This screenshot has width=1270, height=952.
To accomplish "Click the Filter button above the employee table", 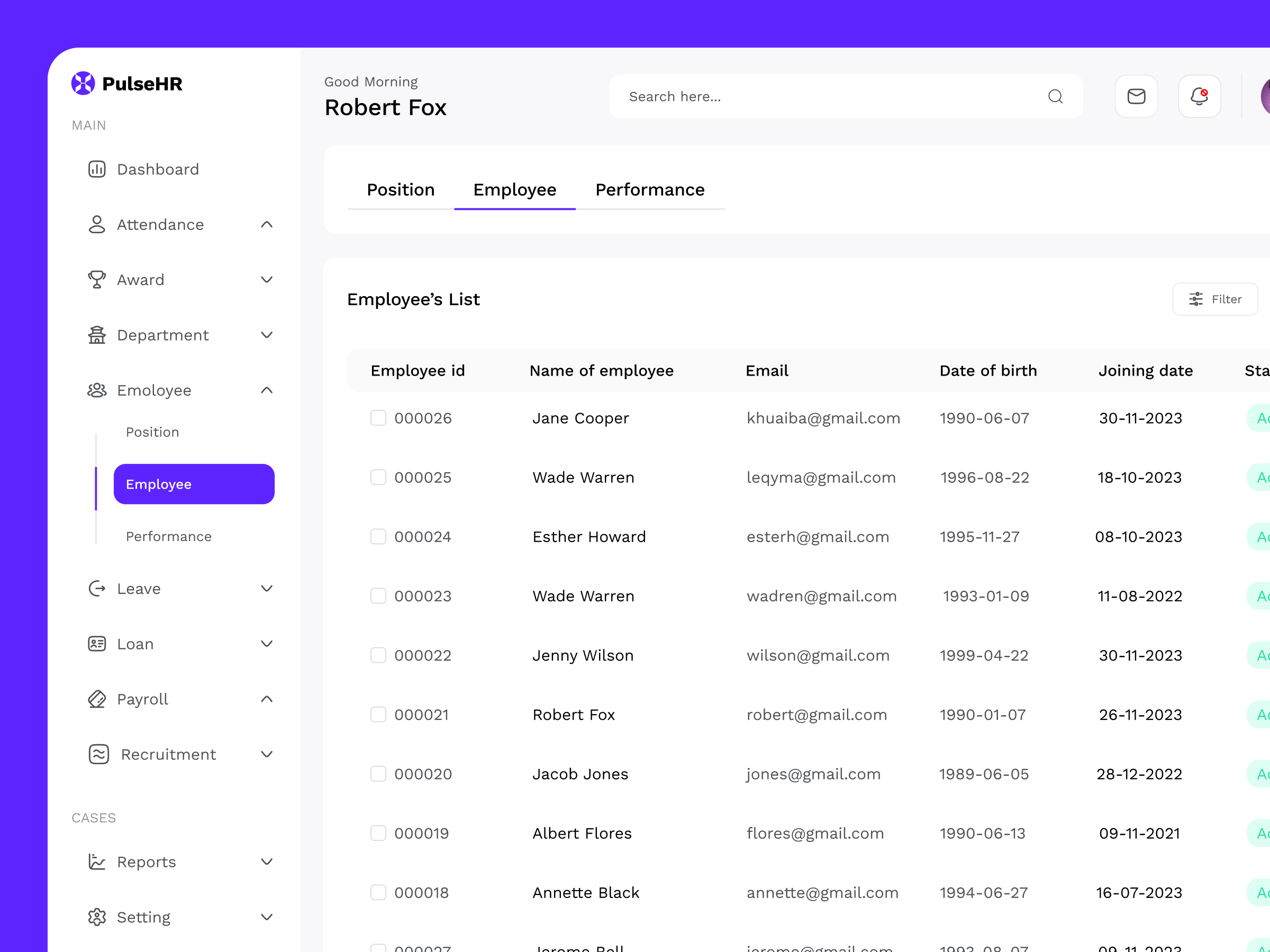I will tap(1215, 299).
